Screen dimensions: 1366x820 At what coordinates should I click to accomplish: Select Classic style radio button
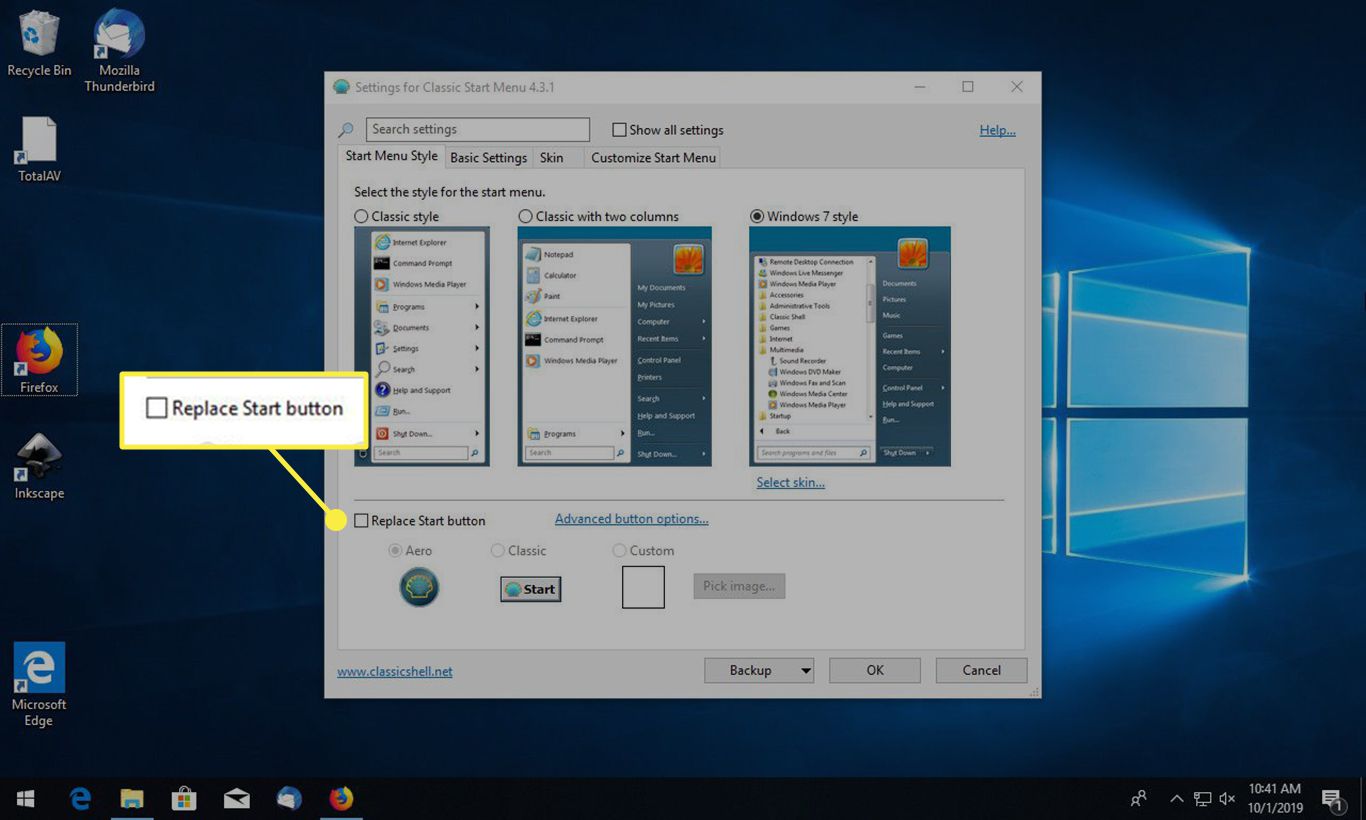click(361, 216)
